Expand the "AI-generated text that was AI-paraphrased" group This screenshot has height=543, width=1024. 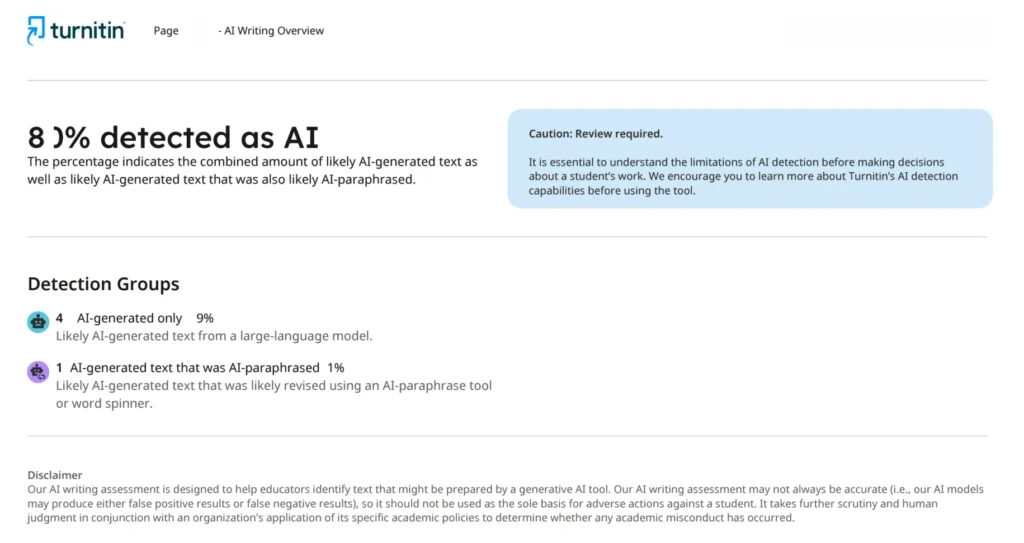click(x=194, y=368)
